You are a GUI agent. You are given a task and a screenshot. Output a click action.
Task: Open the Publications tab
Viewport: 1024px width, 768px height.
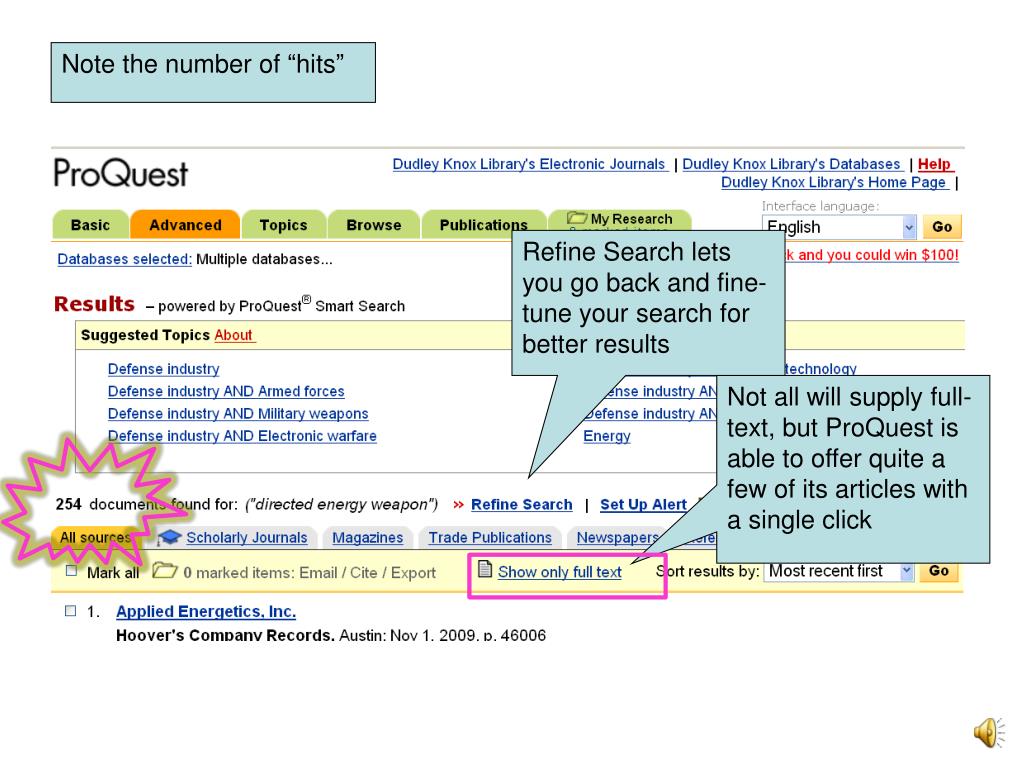tap(483, 225)
